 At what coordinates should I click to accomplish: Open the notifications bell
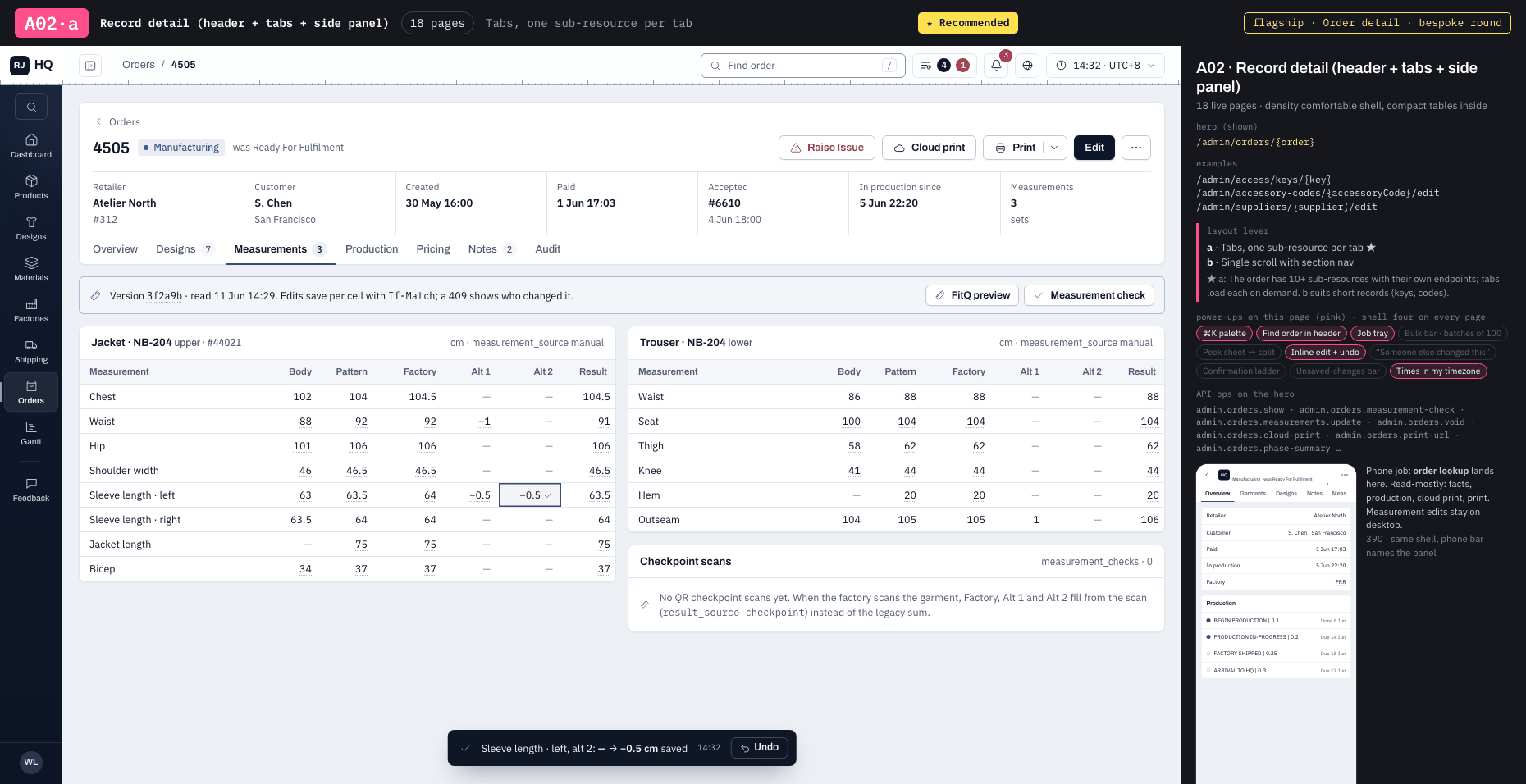point(996,66)
